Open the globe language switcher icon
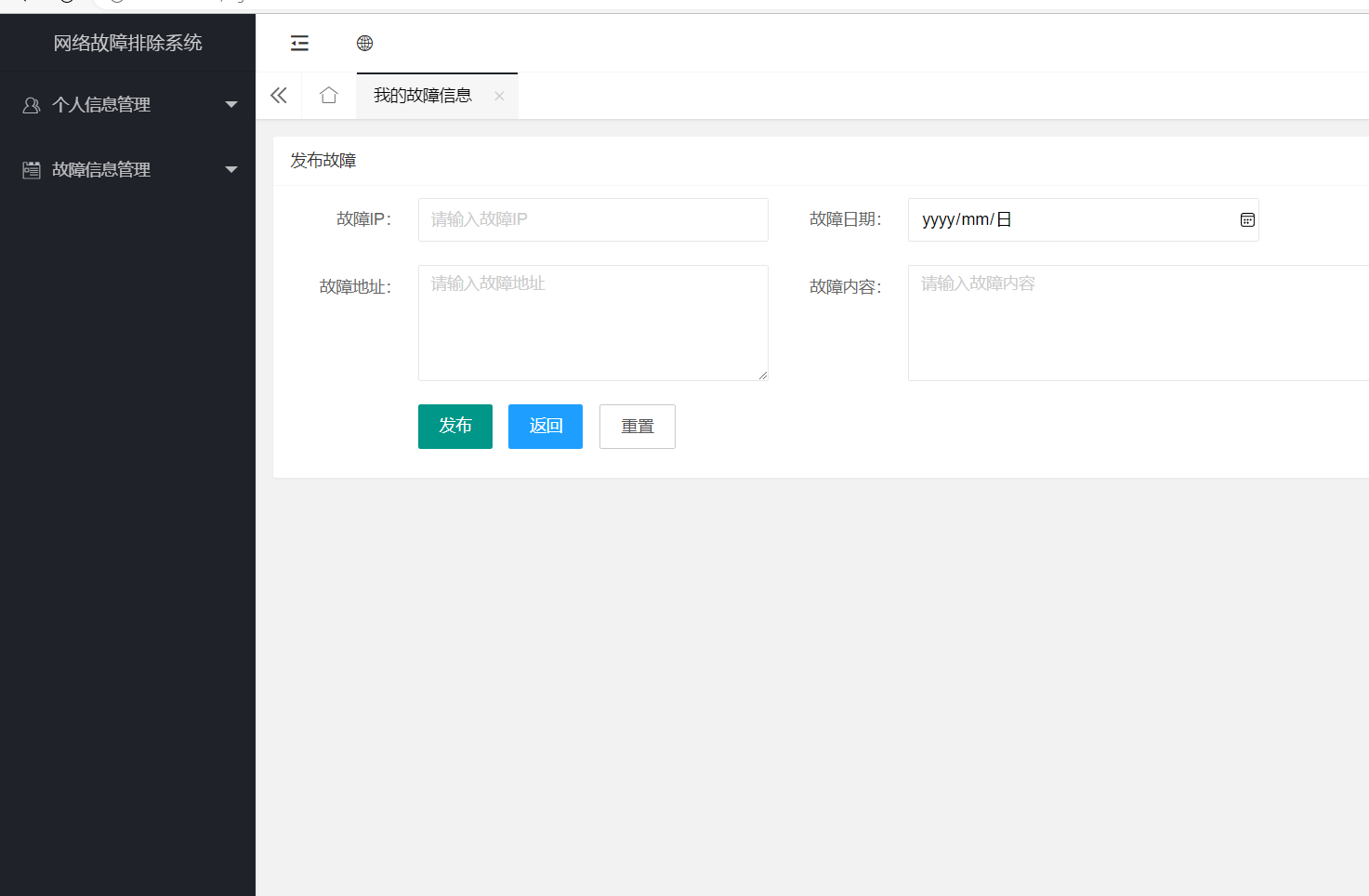 364,43
